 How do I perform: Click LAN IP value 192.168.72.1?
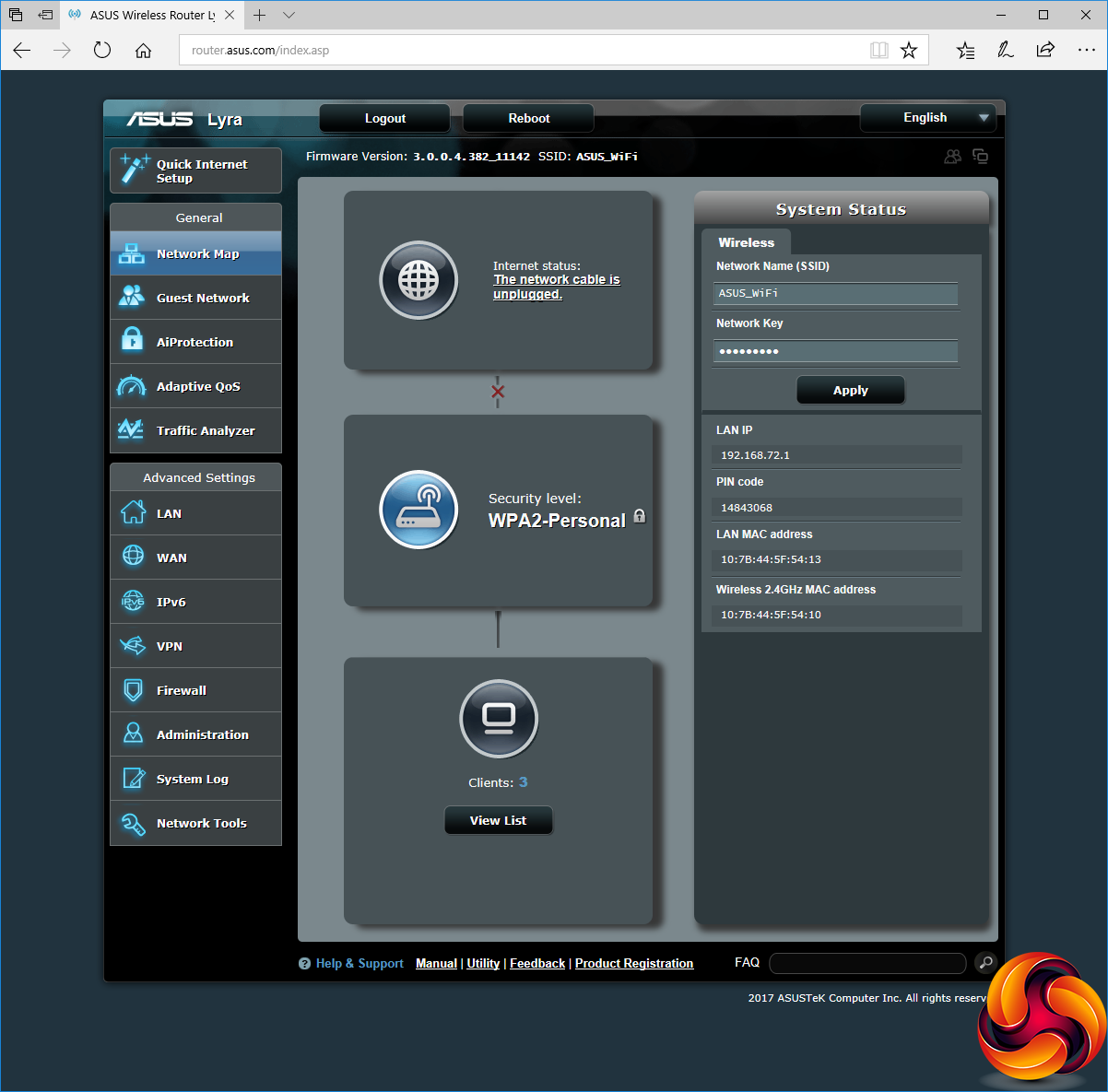tap(755, 455)
